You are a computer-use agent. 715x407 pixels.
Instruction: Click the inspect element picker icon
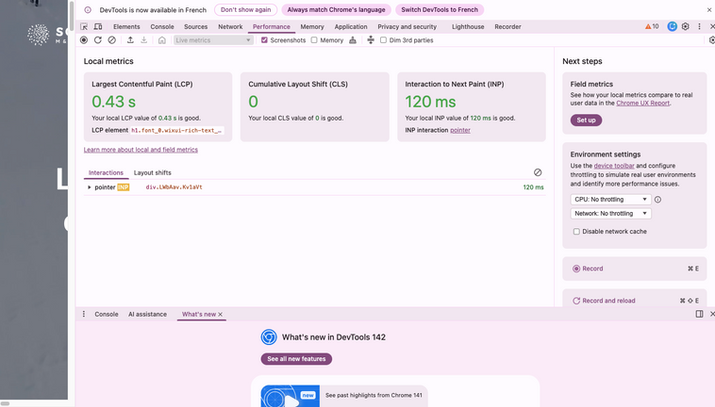click(x=84, y=27)
